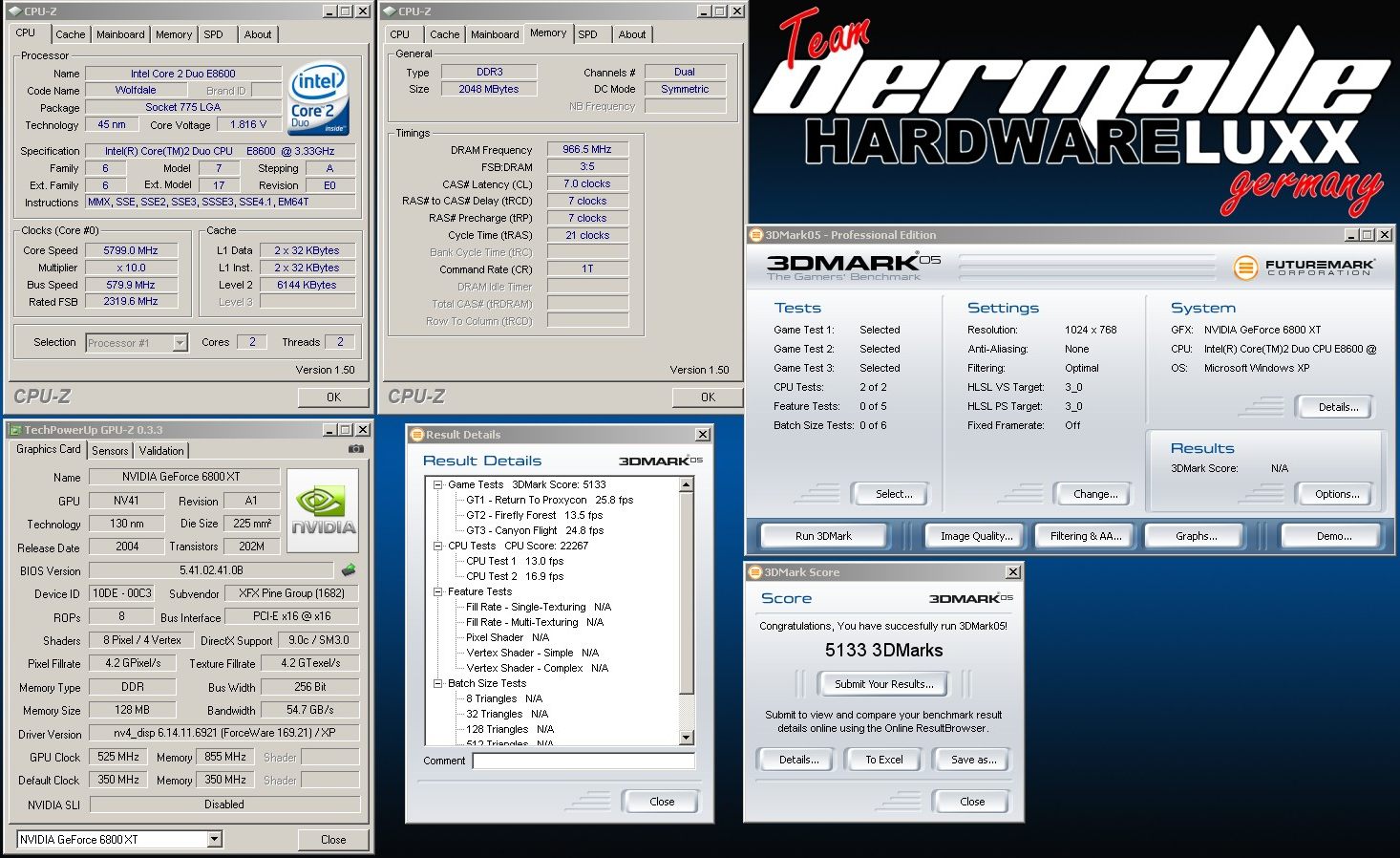Close the 3DMark Score window with X
The width and height of the screenshot is (1400, 858).
[1013, 572]
